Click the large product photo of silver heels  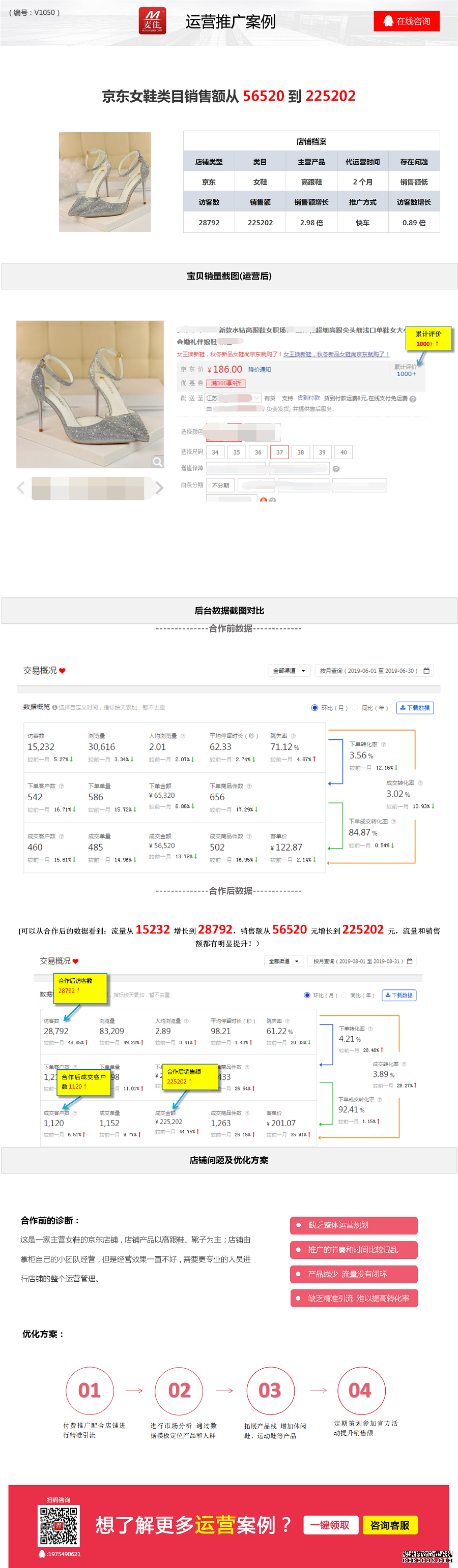(90, 395)
